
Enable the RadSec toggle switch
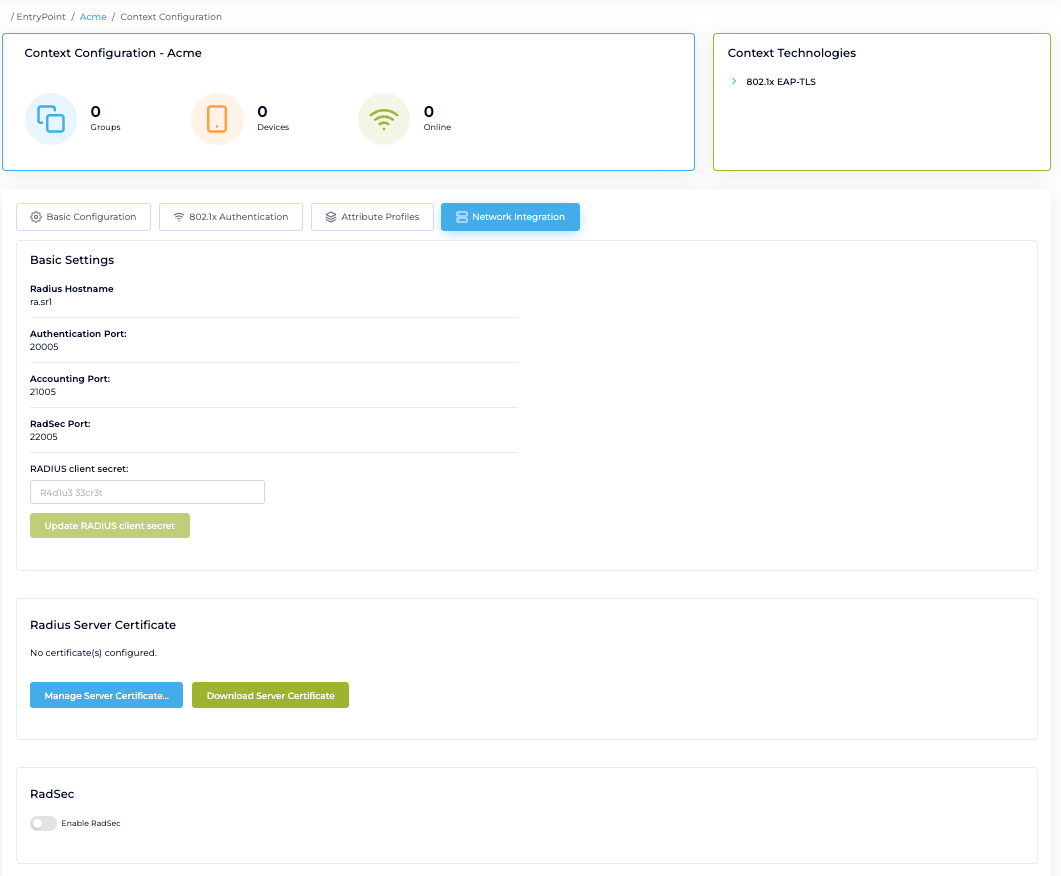[43, 823]
